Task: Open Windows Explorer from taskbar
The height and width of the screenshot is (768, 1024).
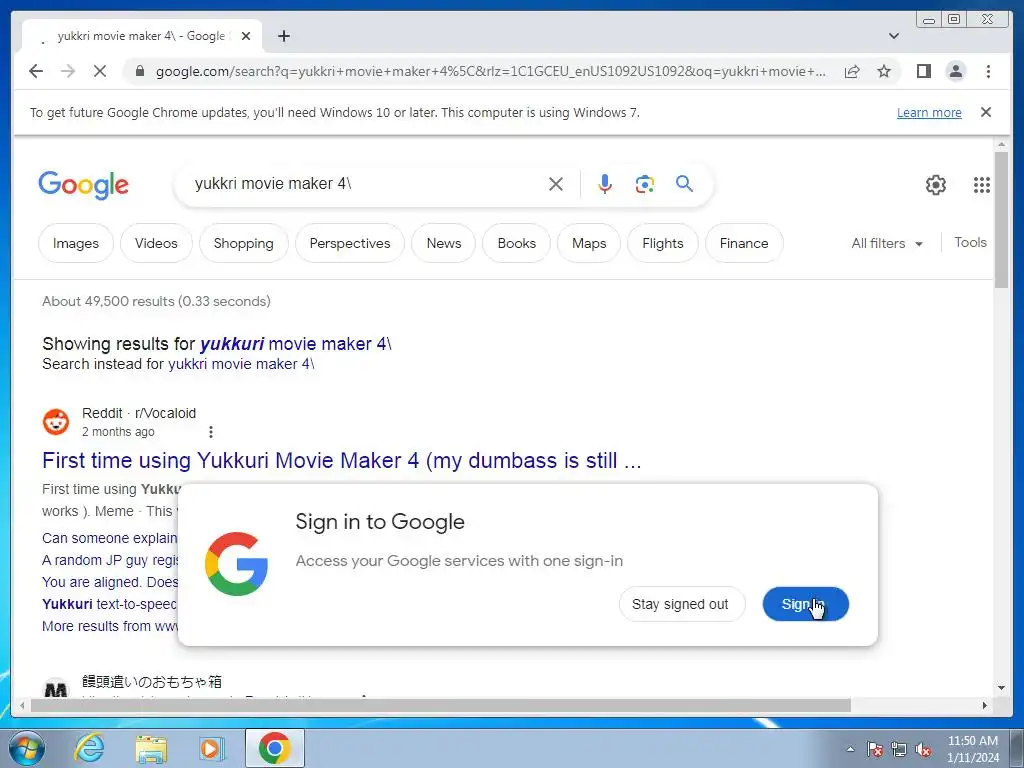Action: tap(151, 749)
